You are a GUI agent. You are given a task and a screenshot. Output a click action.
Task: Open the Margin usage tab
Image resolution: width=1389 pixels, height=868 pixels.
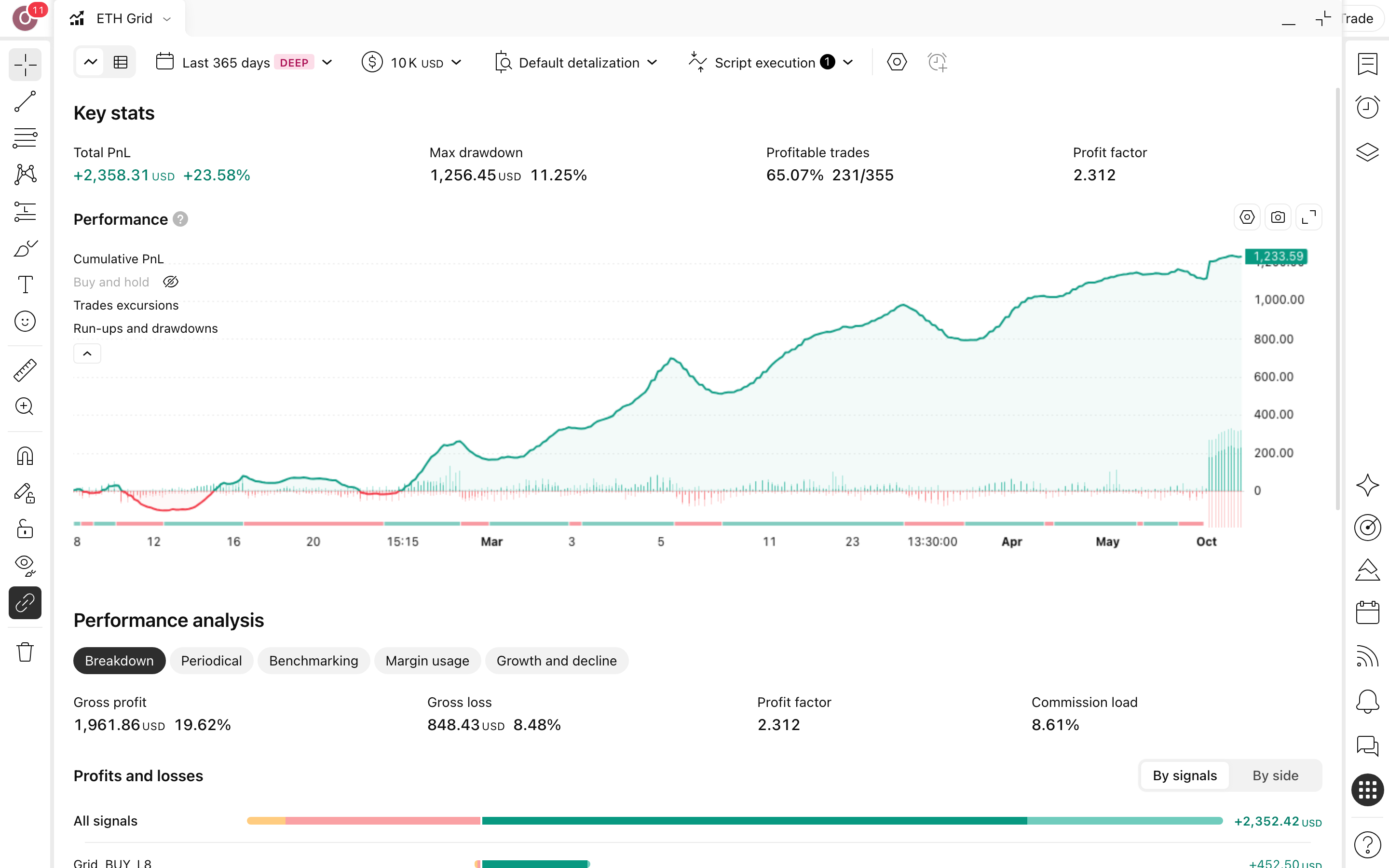pos(427,661)
